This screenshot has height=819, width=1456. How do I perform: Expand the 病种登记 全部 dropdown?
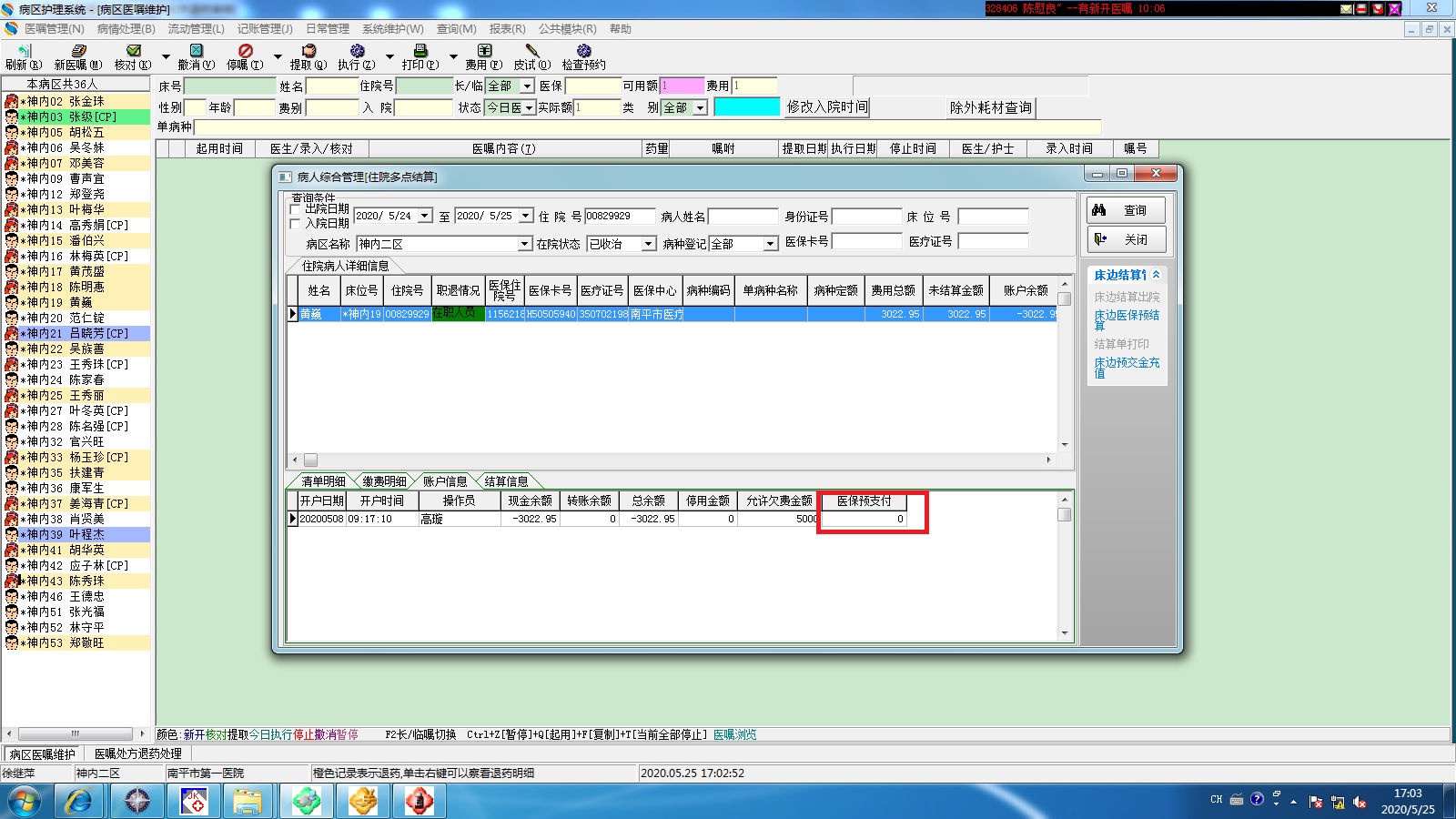(x=771, y=244)
